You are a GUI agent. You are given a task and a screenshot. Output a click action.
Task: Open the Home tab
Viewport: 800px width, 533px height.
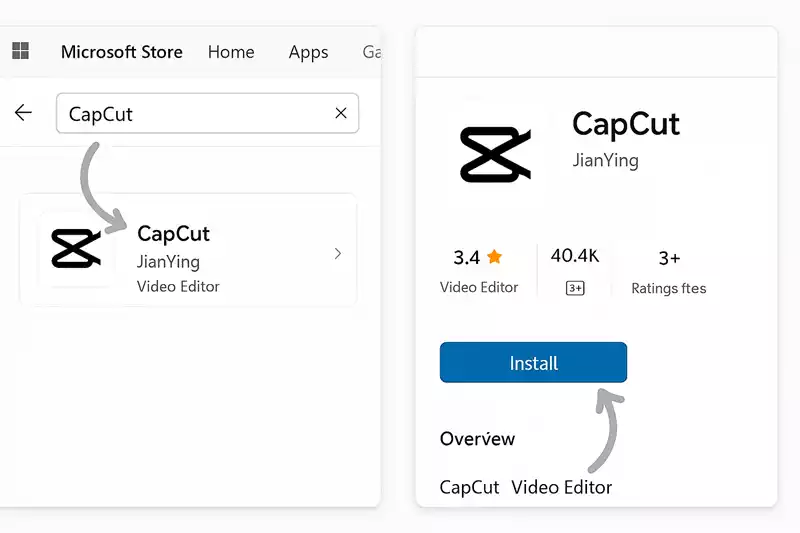click(231, 52)
